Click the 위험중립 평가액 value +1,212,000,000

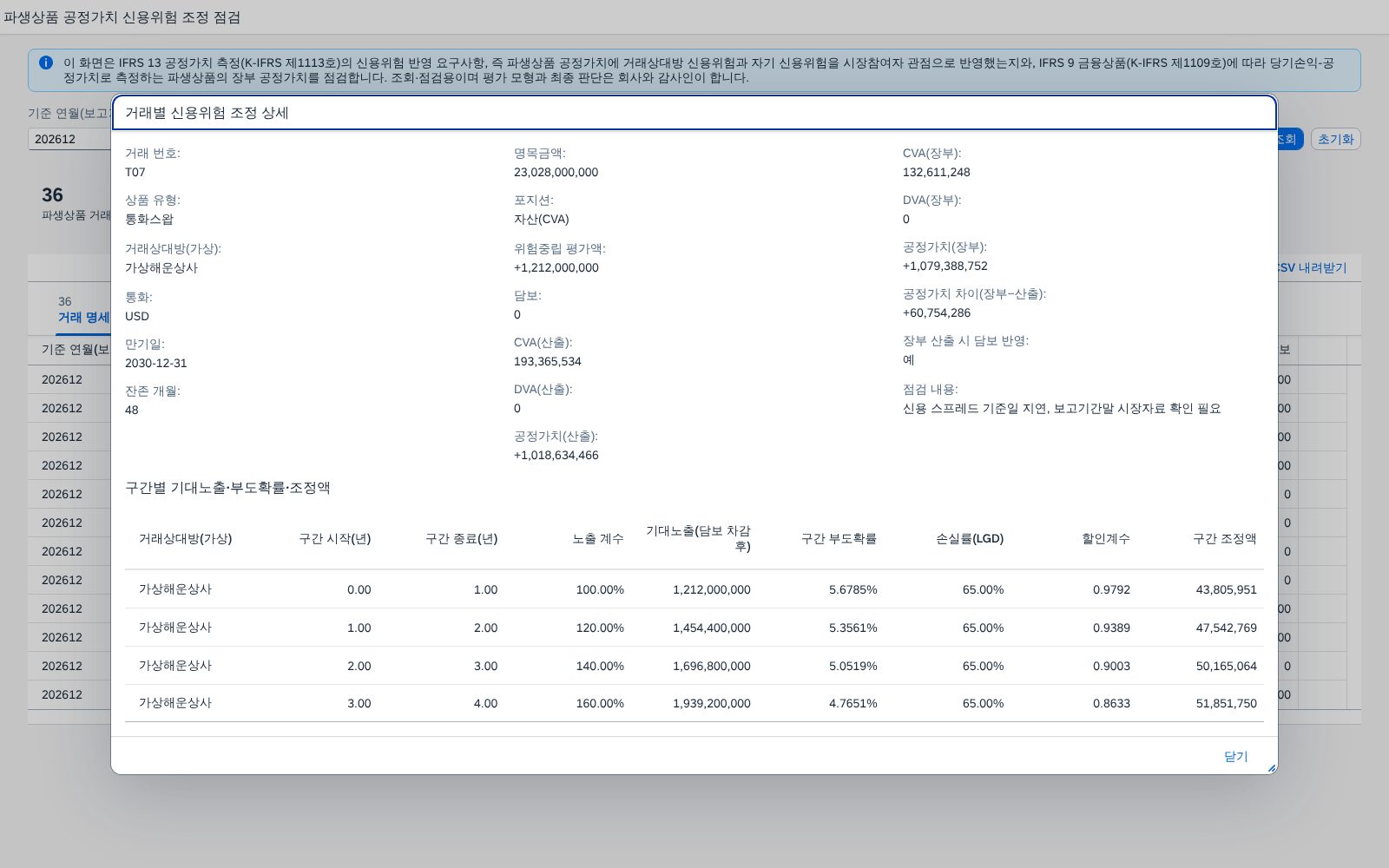click(x=556, y=267)
